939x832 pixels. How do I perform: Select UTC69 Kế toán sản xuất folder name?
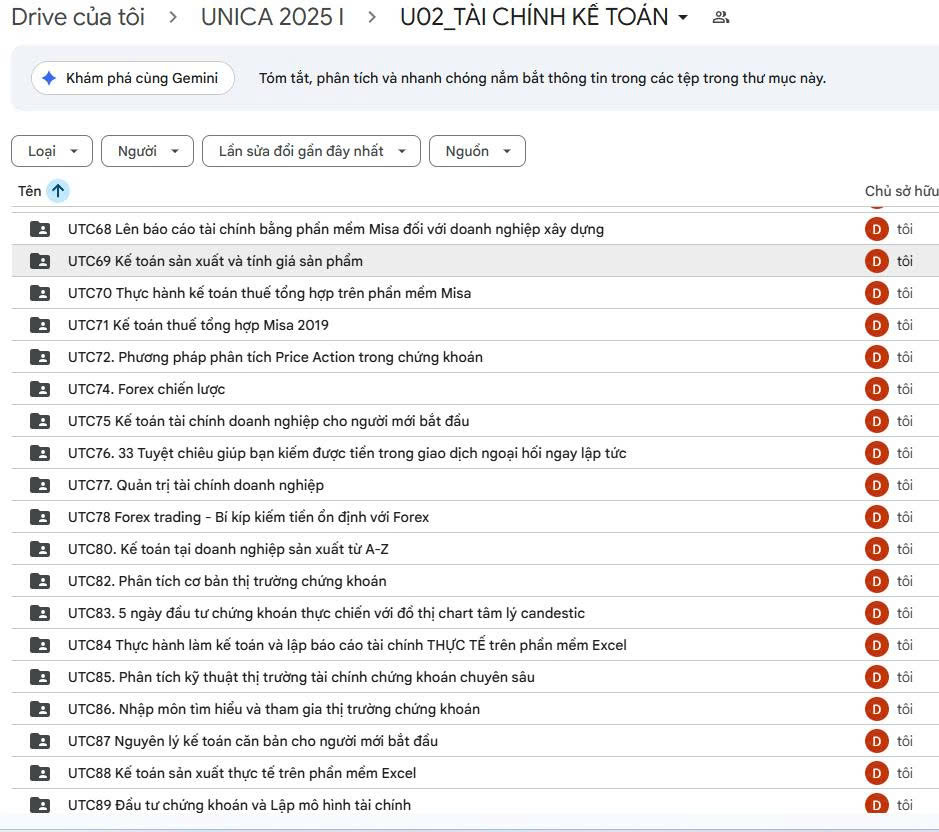click(x=215, y=261)
